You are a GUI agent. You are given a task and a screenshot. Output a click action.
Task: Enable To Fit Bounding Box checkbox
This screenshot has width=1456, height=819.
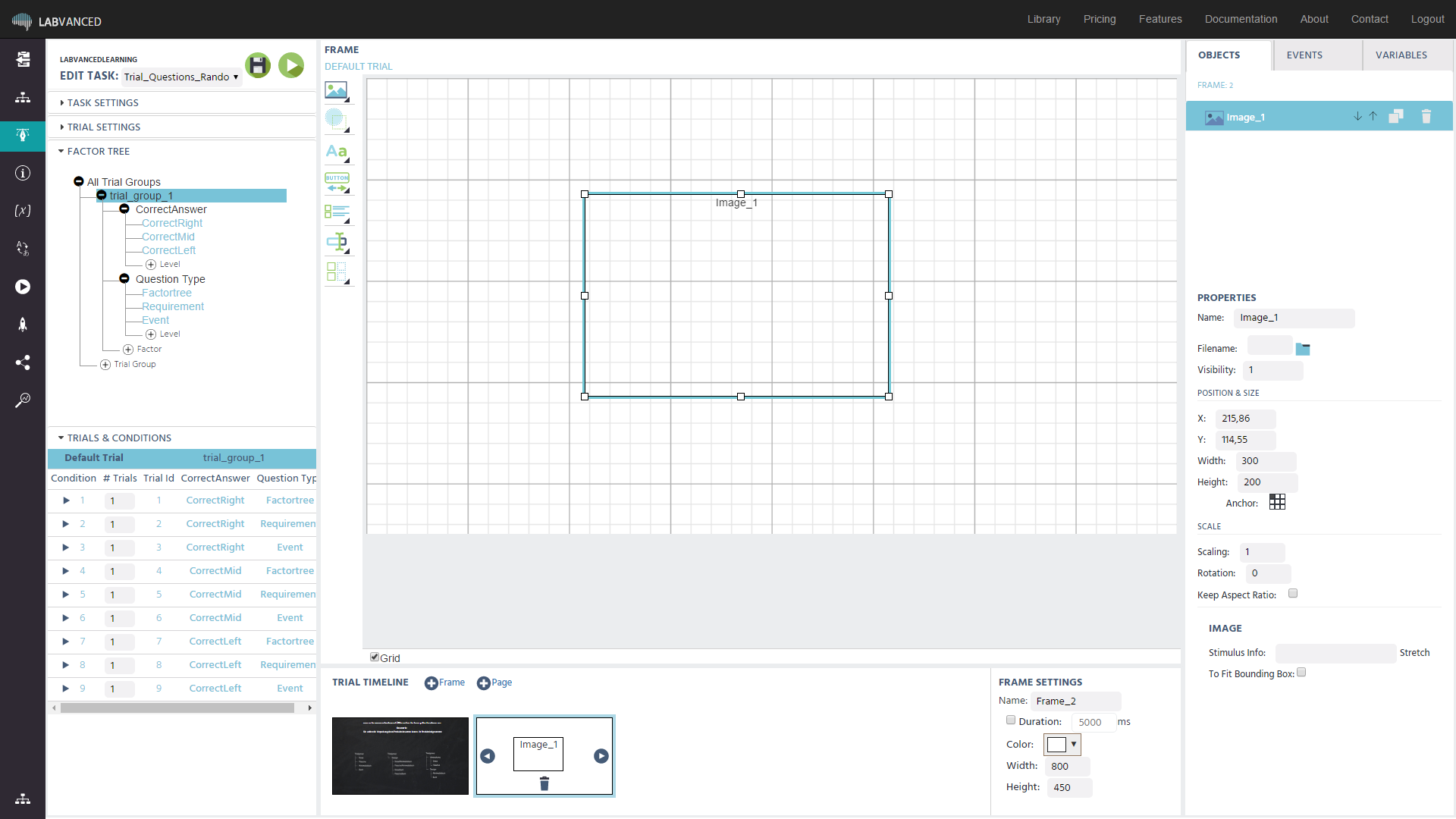pyautogui.click(x=1301, y=673)
